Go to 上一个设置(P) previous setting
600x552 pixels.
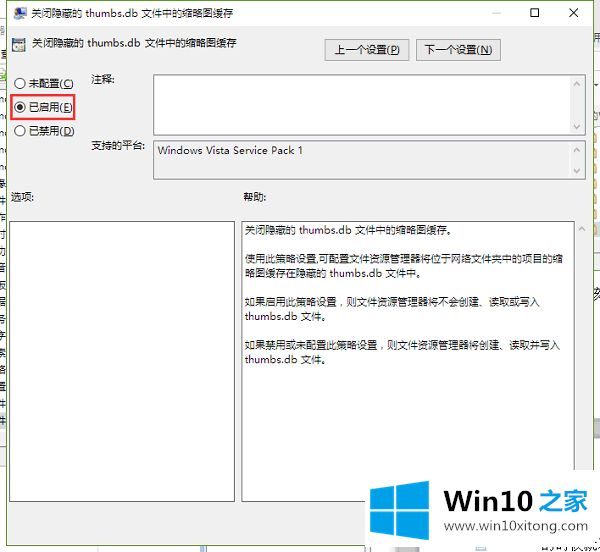367,50
